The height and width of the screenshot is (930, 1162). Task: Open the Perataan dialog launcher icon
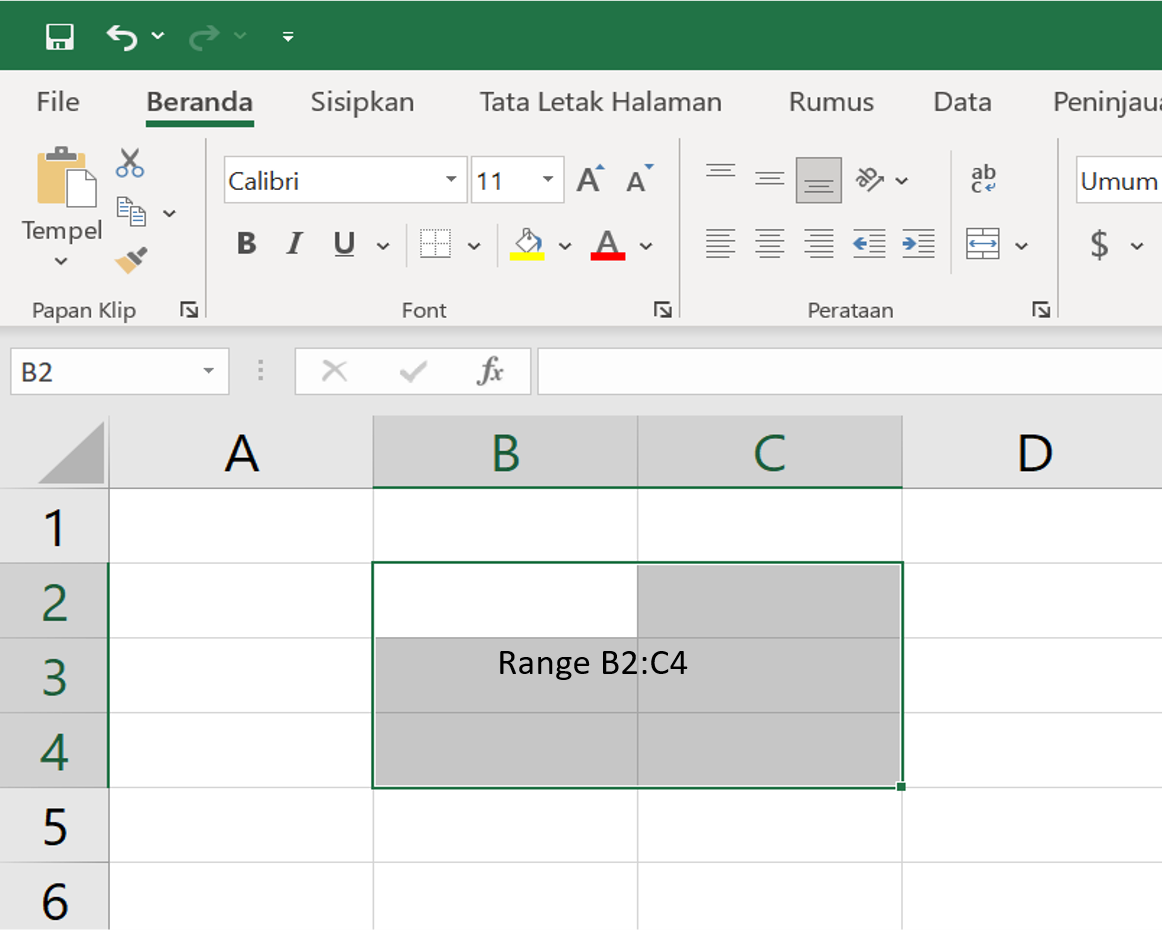[1042, 310]
